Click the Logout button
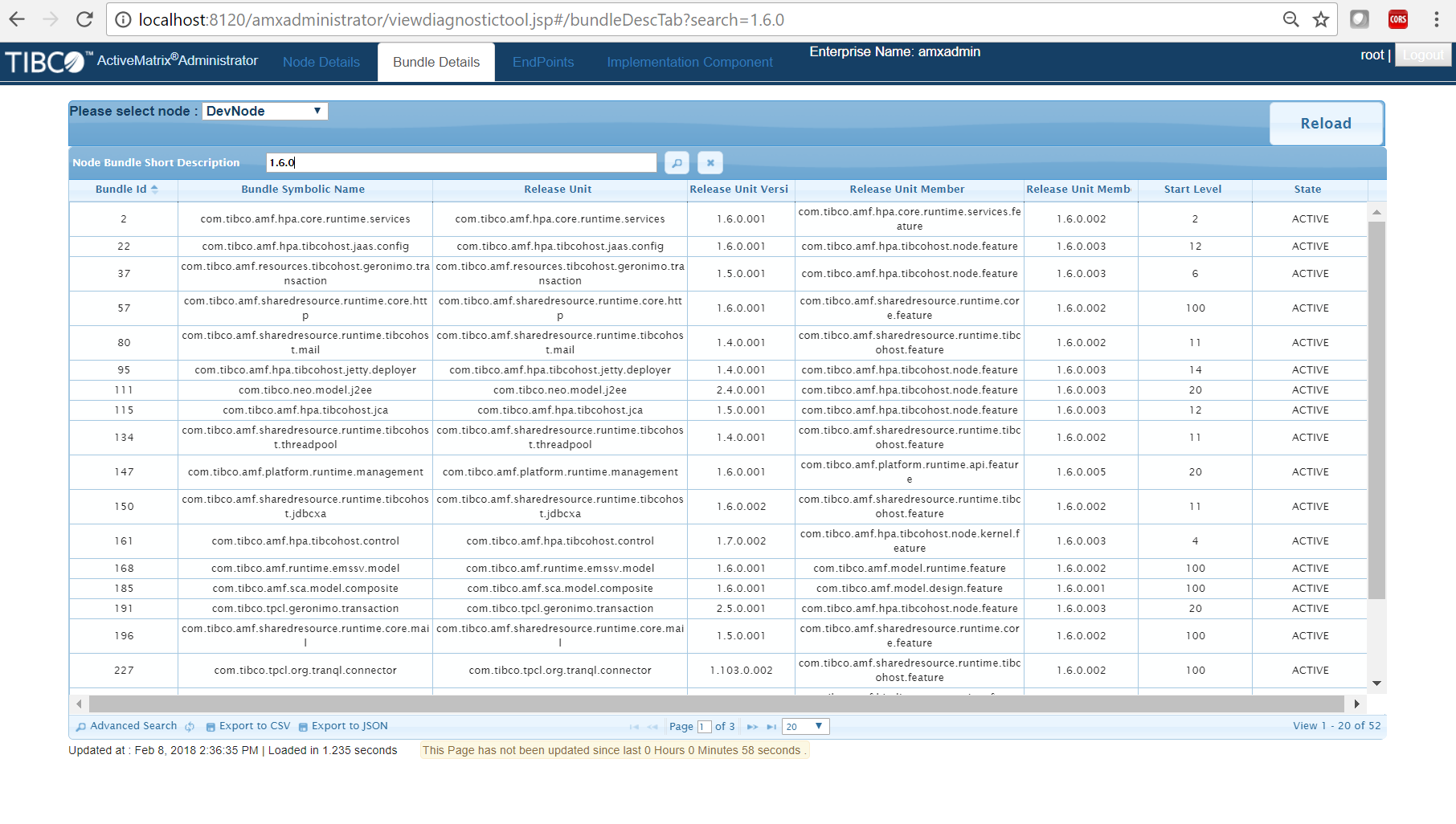This screenshot has width=1456, height=824. coord(1423,55)
